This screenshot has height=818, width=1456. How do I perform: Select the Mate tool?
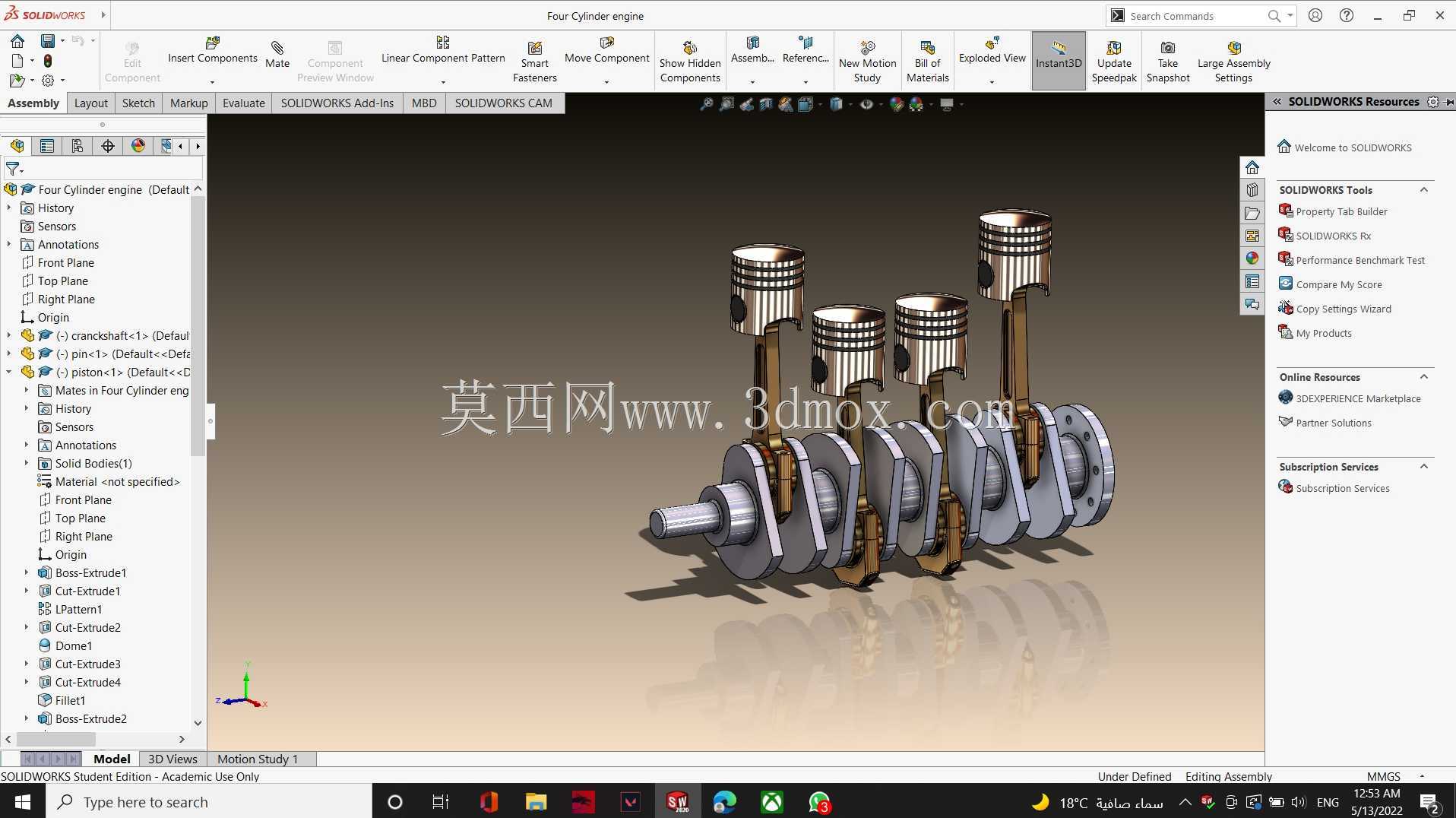coord(277,54)
